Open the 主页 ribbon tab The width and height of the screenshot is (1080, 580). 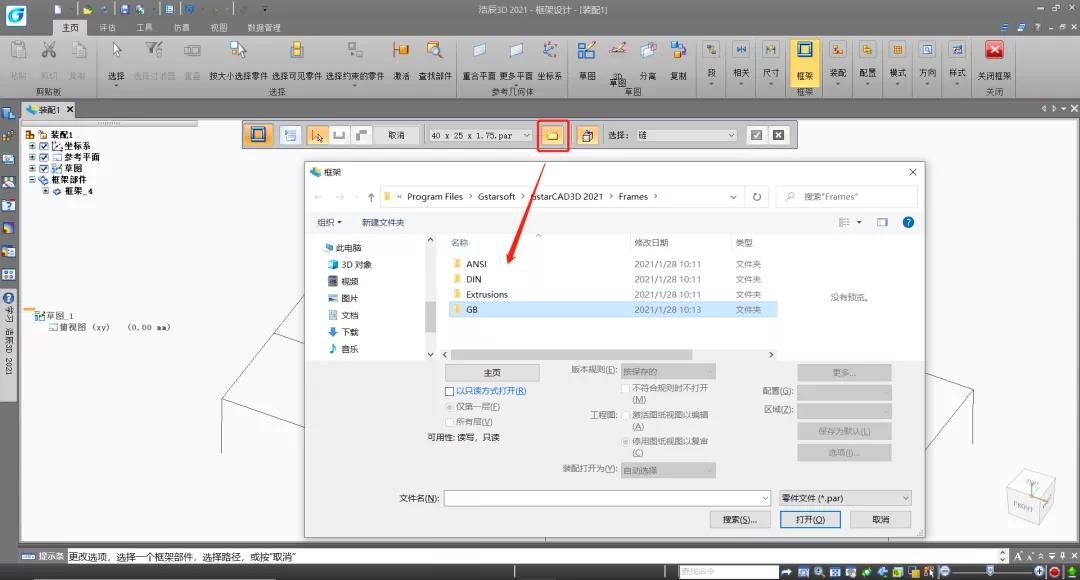(x=70, y=28)
